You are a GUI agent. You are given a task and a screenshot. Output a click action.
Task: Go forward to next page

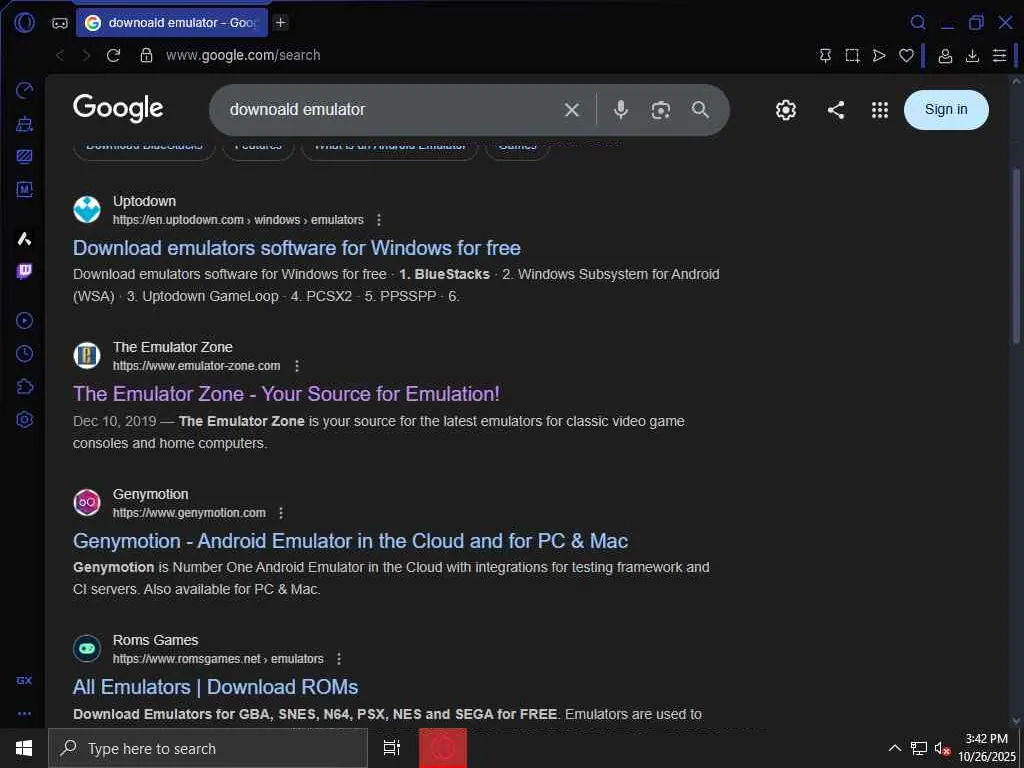coord(86,56)
